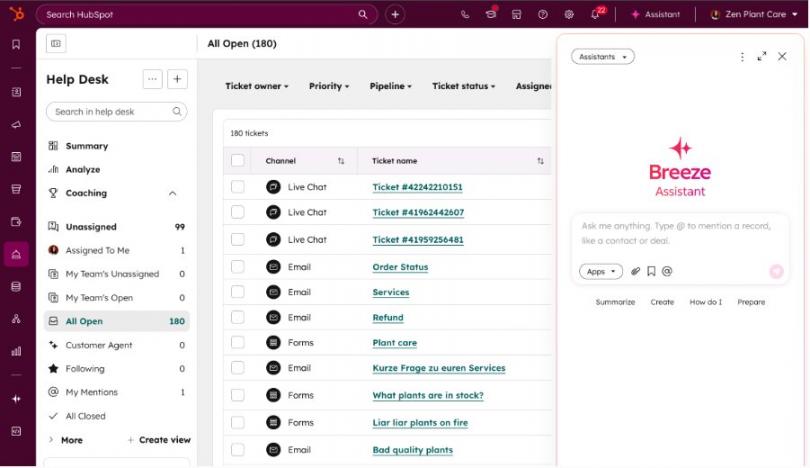
Task: Select the My Mentions view
Action: [117, 393]
